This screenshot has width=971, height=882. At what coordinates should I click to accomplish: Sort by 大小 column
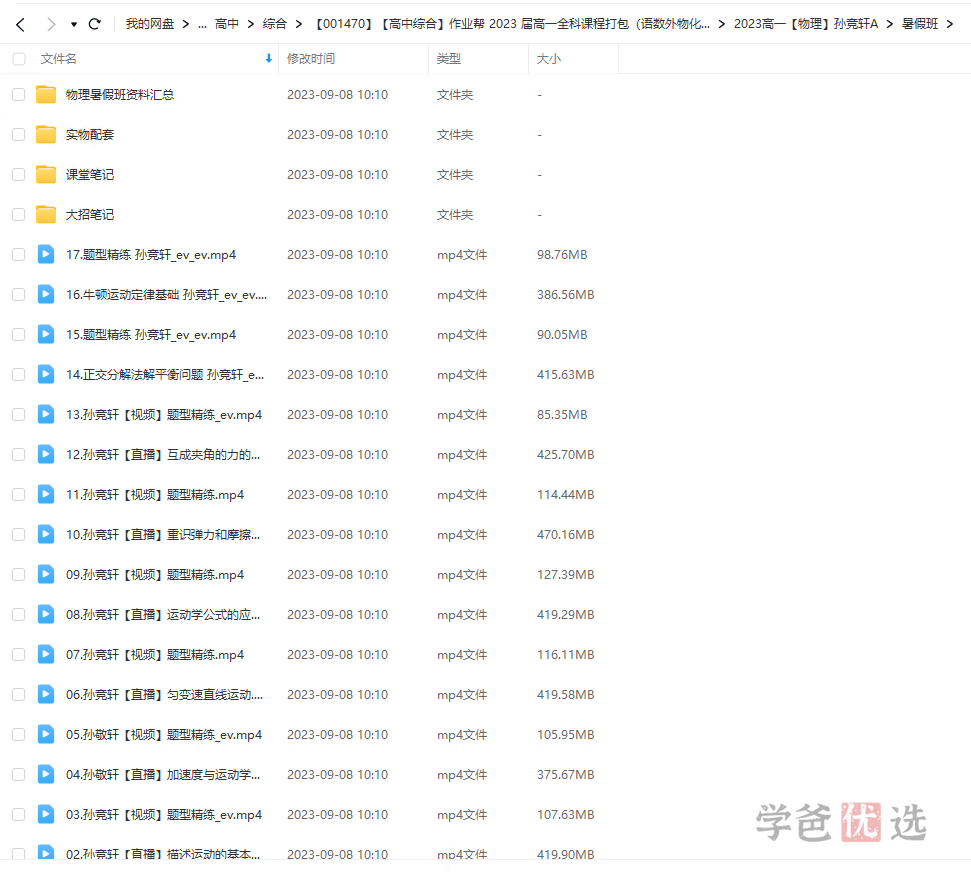coord(549,59)
